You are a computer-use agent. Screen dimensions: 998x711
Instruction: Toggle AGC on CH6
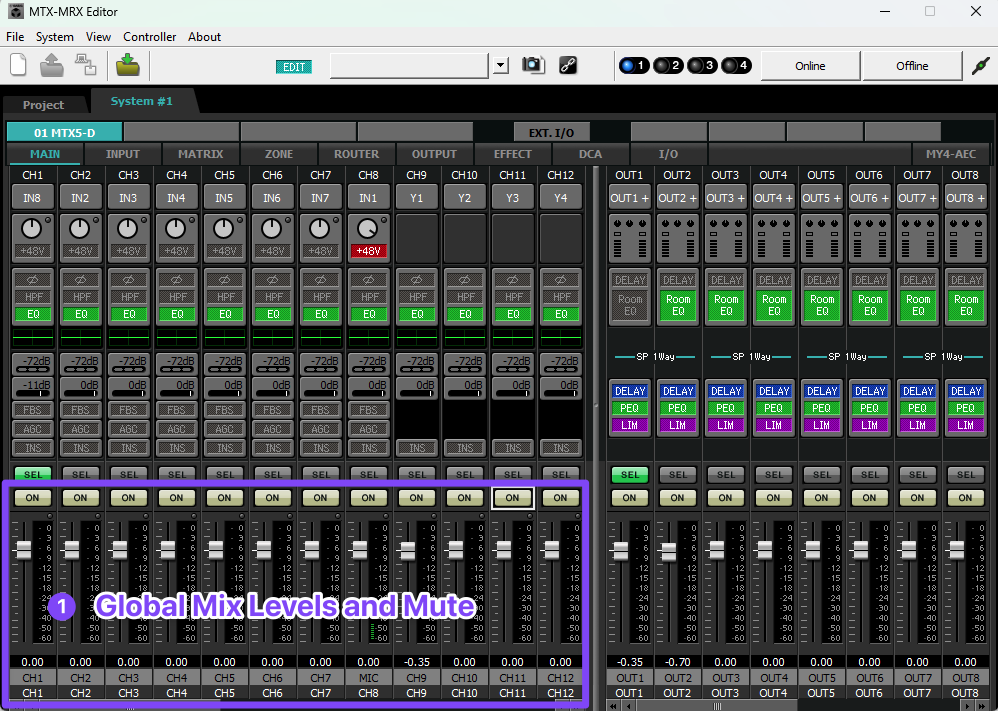(272, 429)
